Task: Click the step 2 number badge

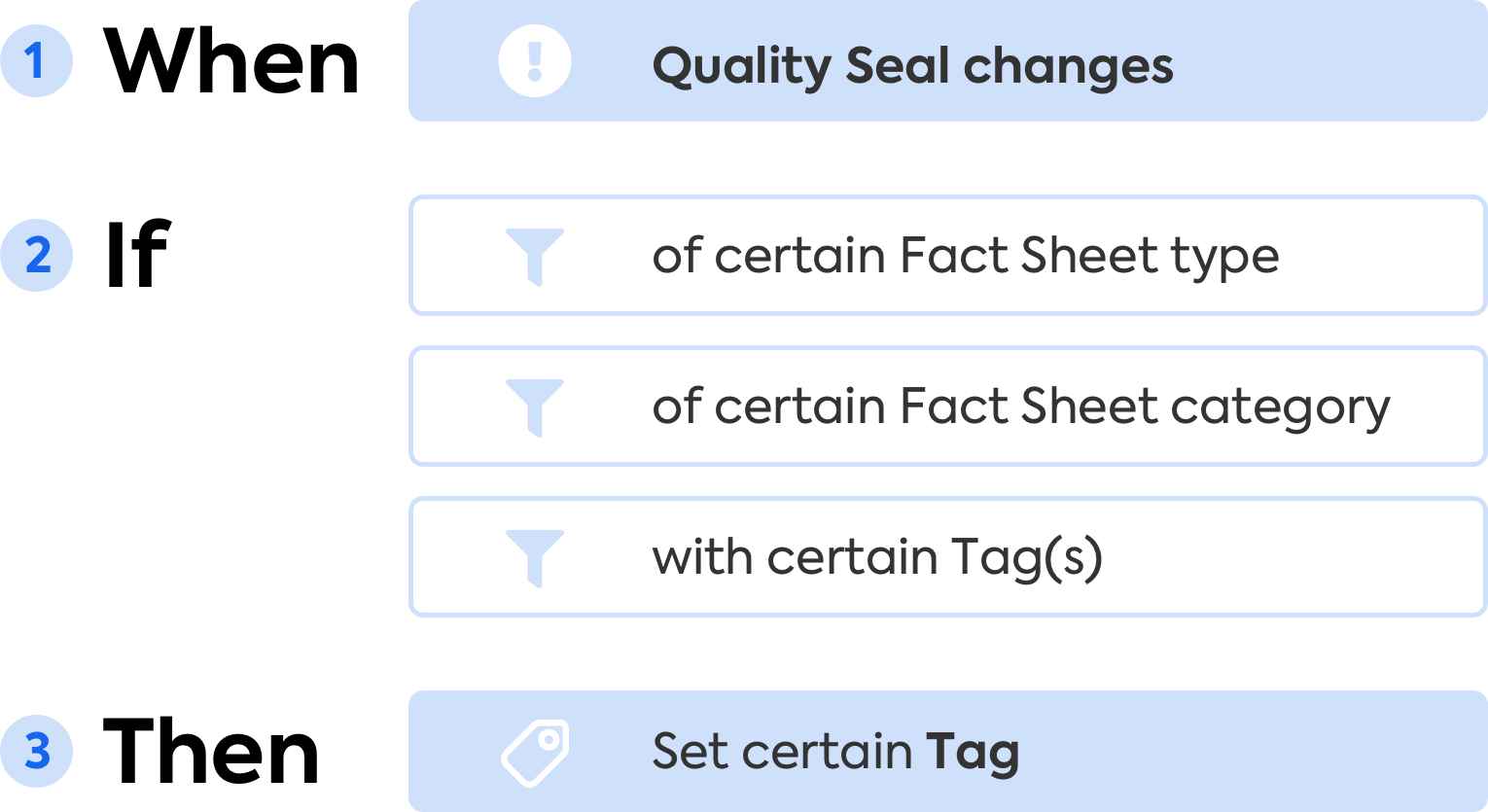Action: click(x=37, y=256)
